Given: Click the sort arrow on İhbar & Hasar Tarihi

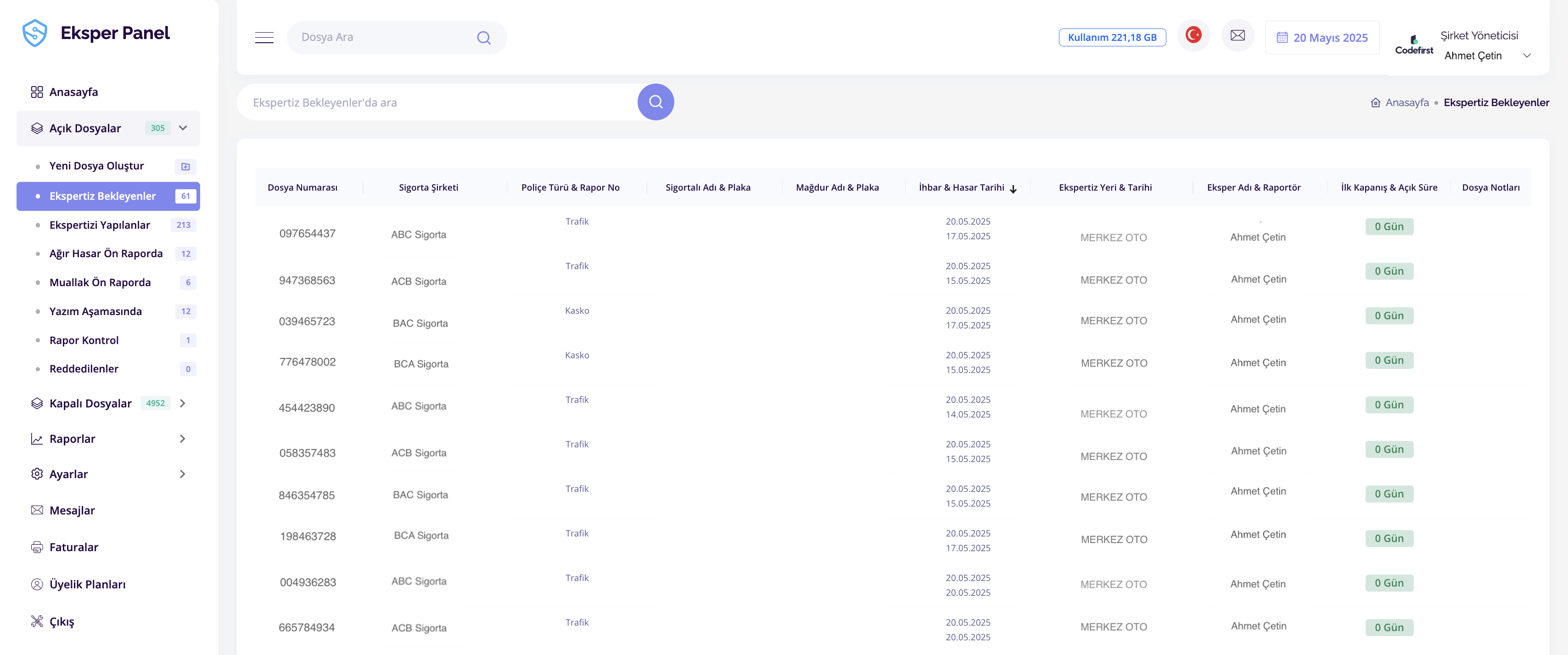Looking at the screenshot, I should [x=1014, y=189].
